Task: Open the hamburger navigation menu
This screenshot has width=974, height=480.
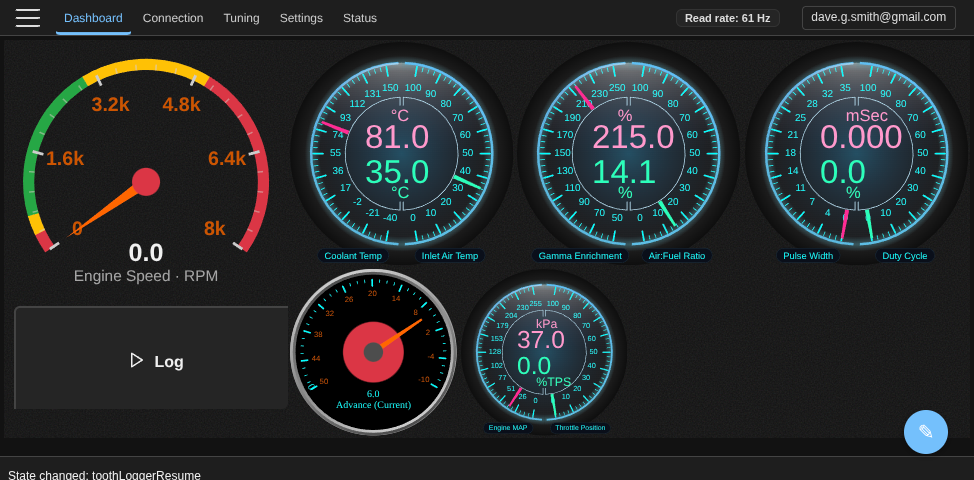Action: click(x=28, y=18)
